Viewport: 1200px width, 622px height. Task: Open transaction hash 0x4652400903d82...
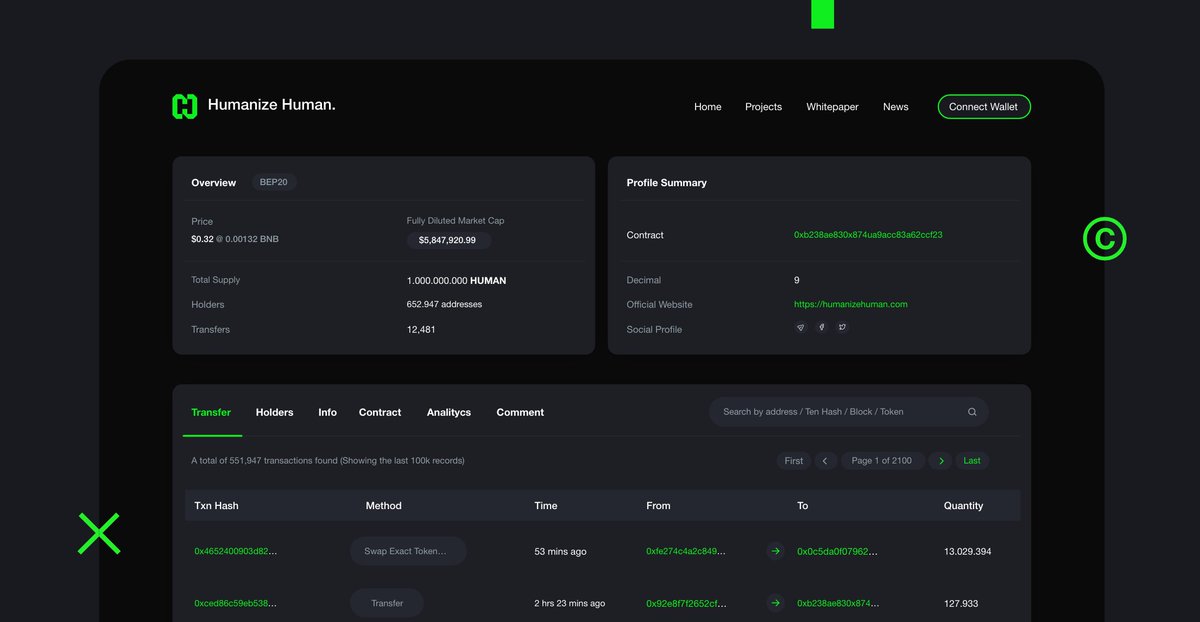[x=236, y=551]
